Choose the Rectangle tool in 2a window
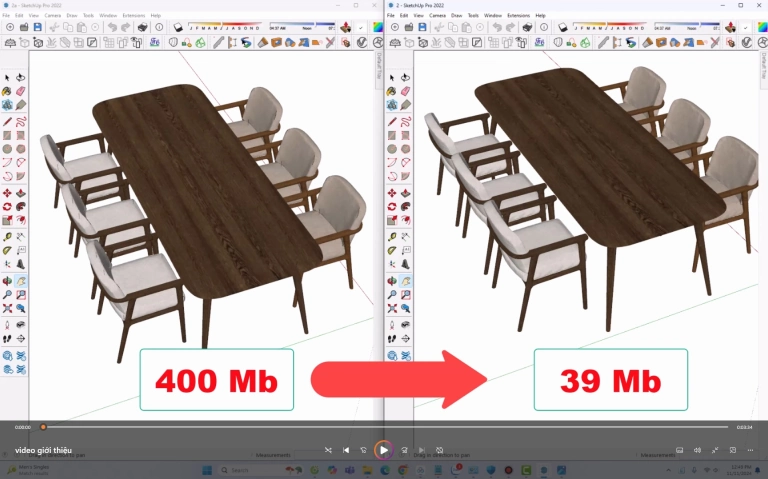768x479 pixels. (7, 135)
